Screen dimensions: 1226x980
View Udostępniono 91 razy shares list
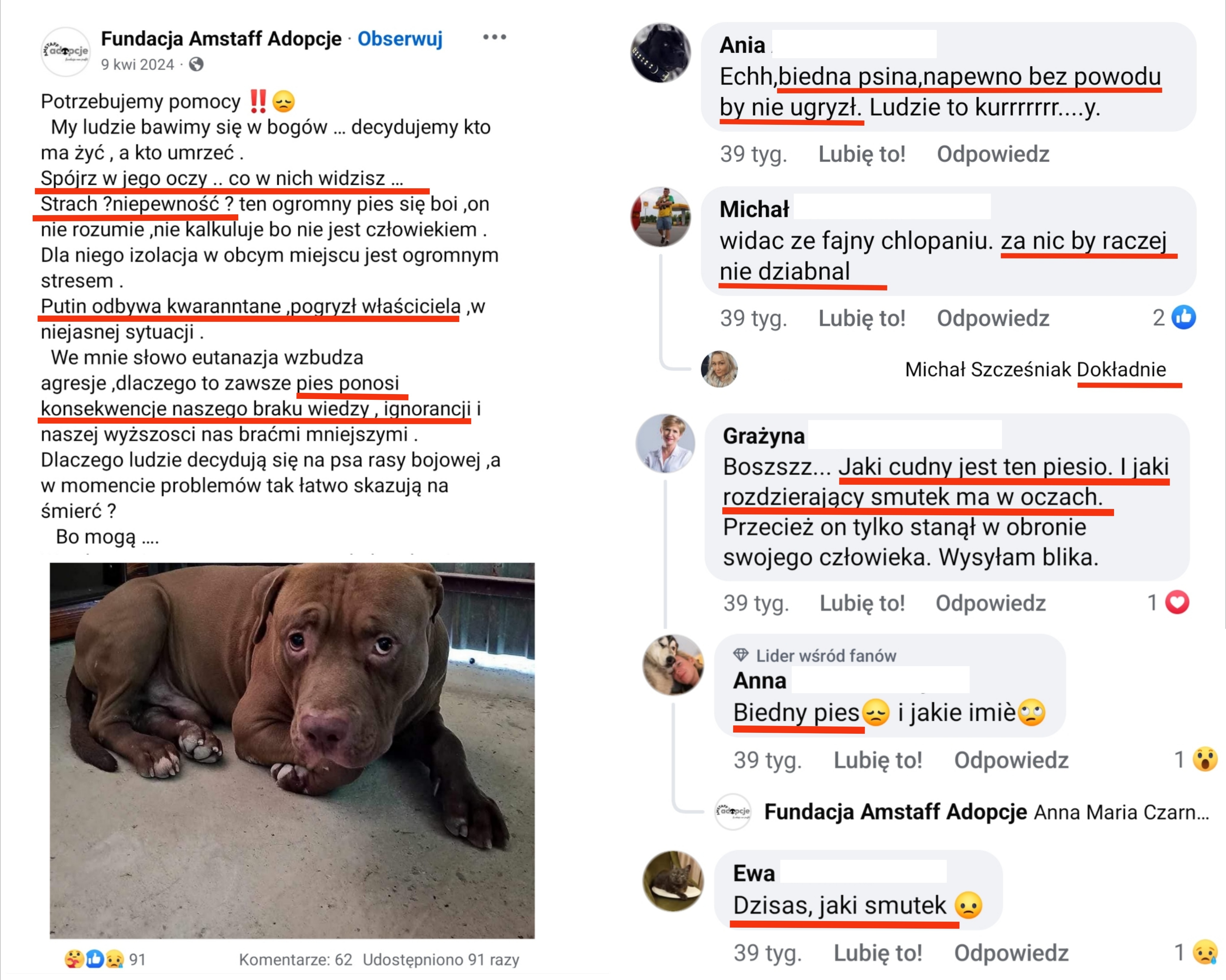click(441, 960)
